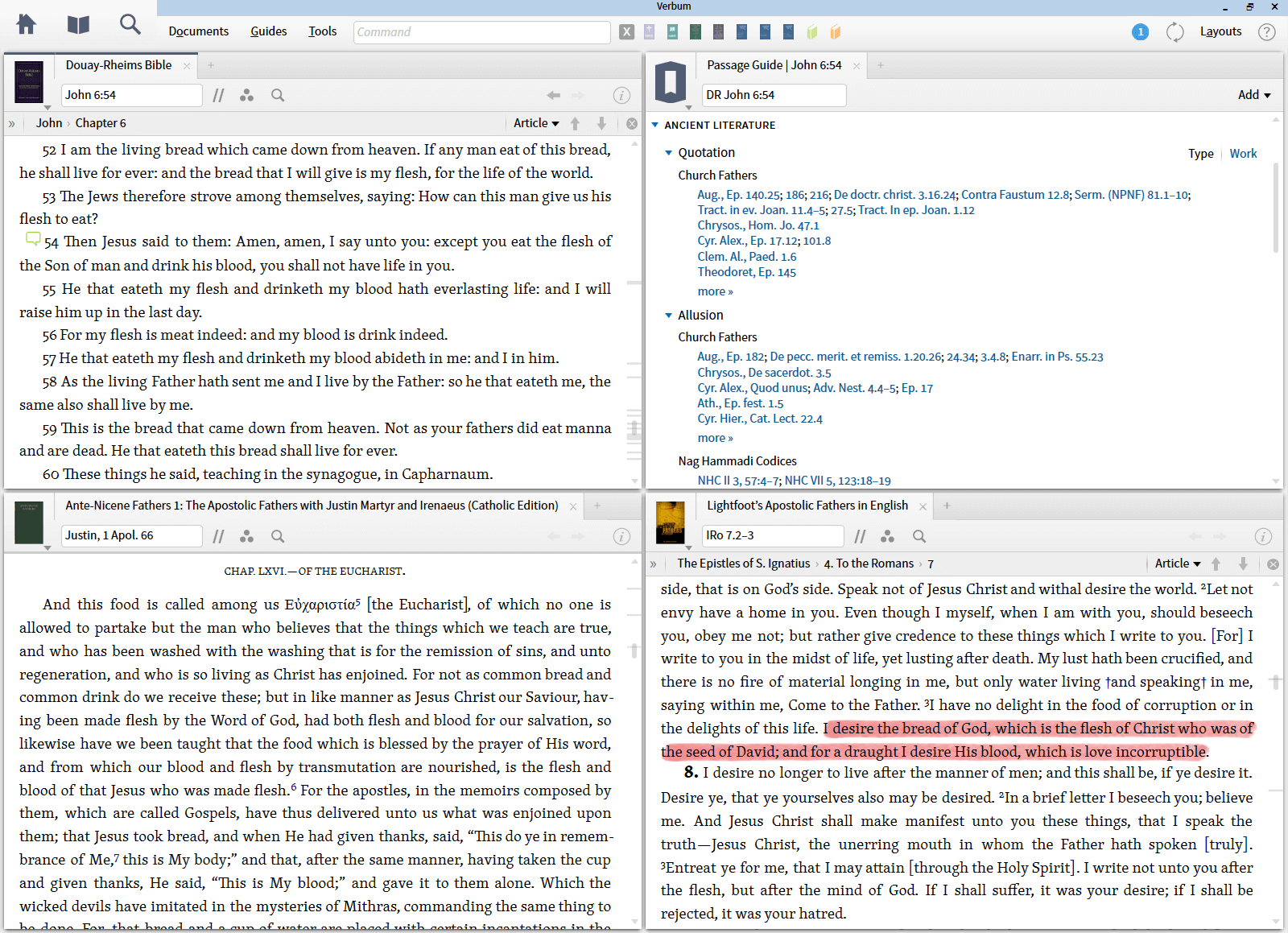1288x933 pixels.
Task: Show more Quotation results
Action: pos(714,291)
